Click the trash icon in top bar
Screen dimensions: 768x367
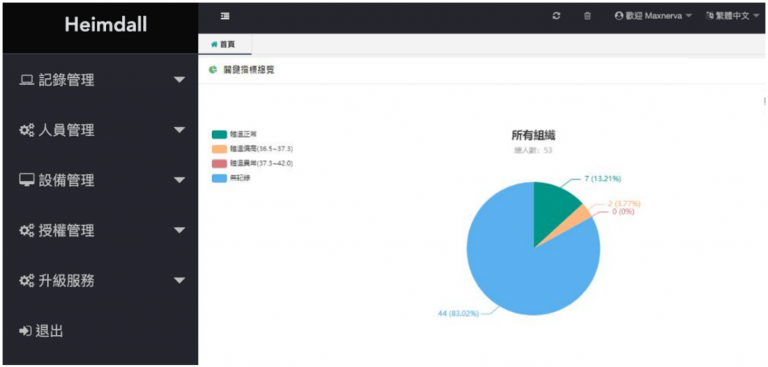(587, 16)
